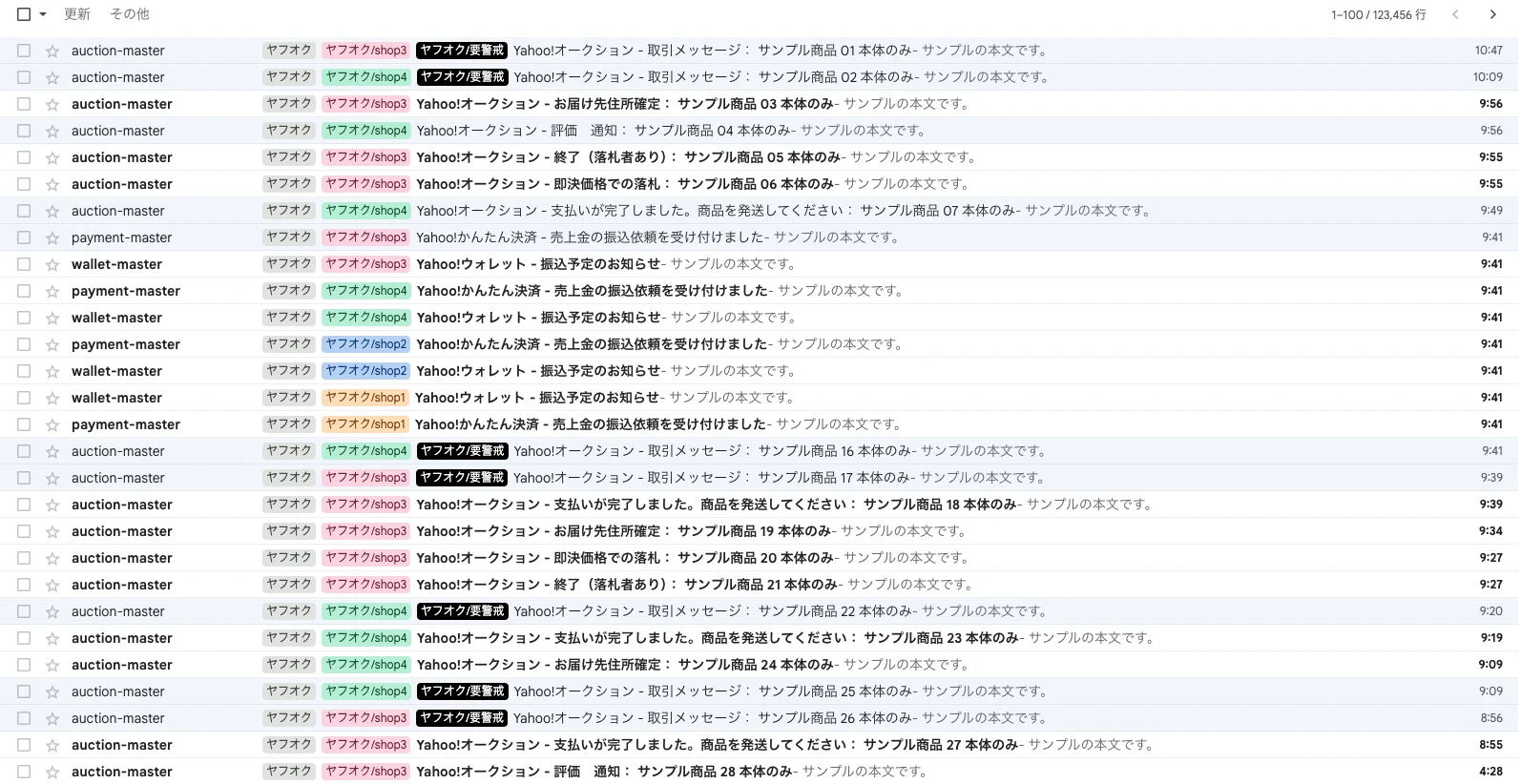The image size is (1521, 784).
Task: Tick the master select-all checkbox
Action: [x=24, y=14]
